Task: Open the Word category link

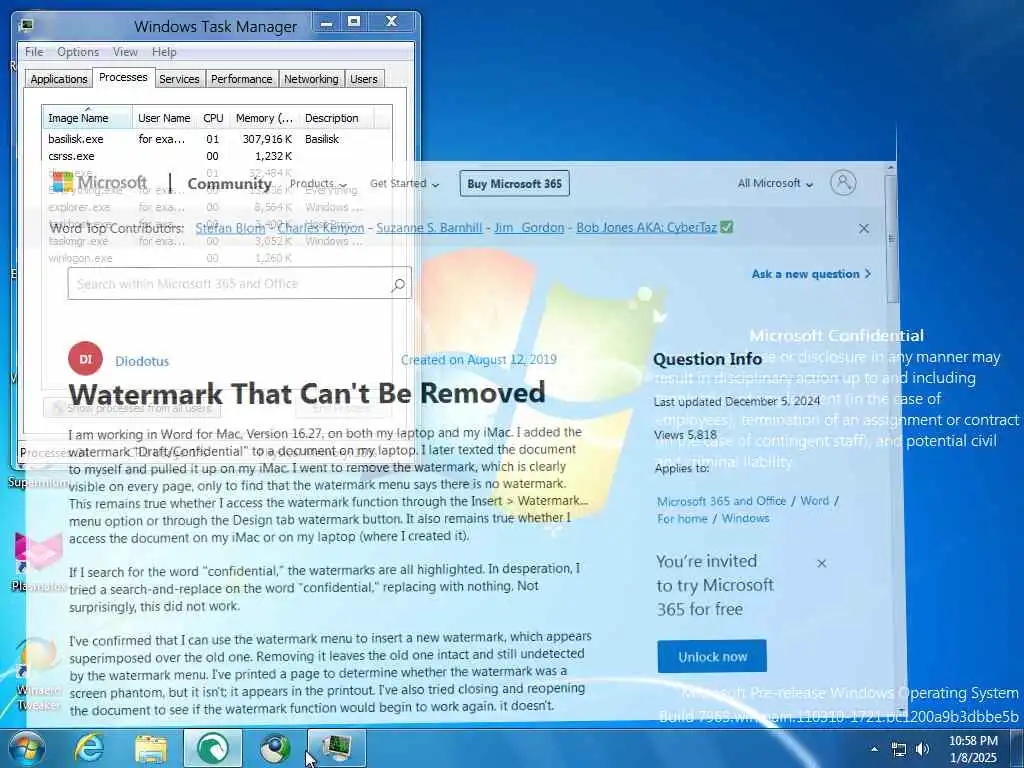Action: (814, 501)
